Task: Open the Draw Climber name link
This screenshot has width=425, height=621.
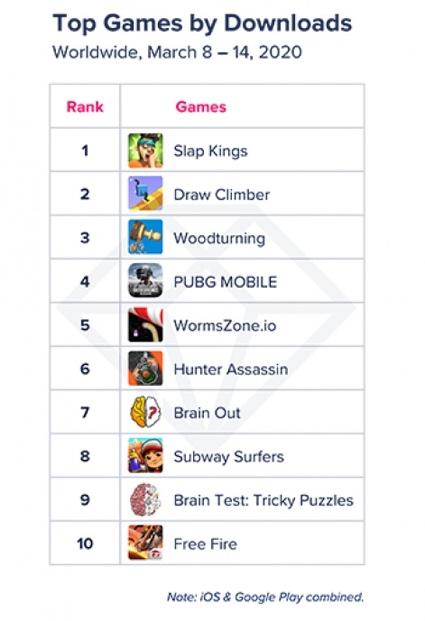Action: click(x=222, y=194)
